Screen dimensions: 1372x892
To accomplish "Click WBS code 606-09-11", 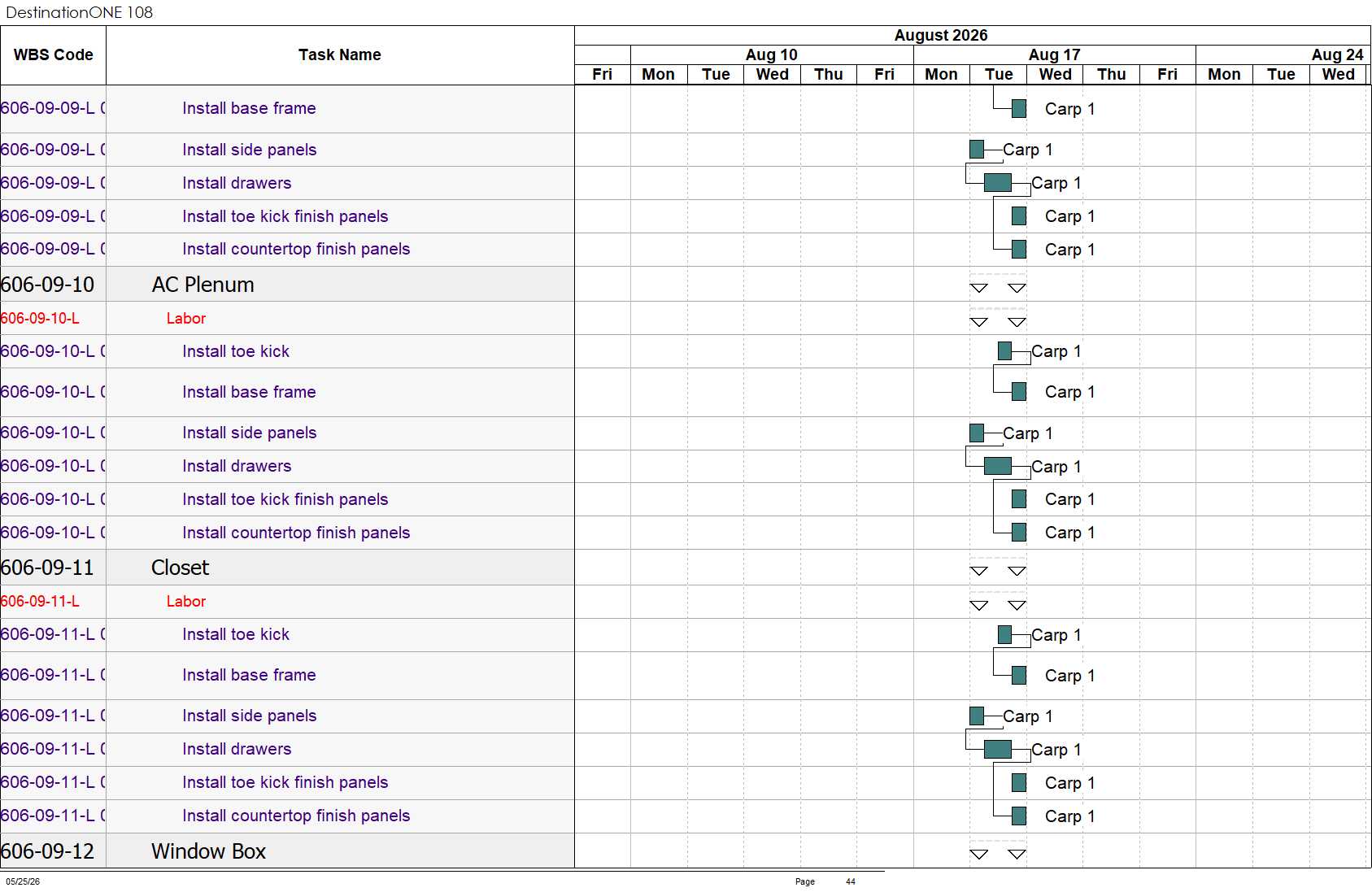I will pyautogui.click(x=47, y=568).
